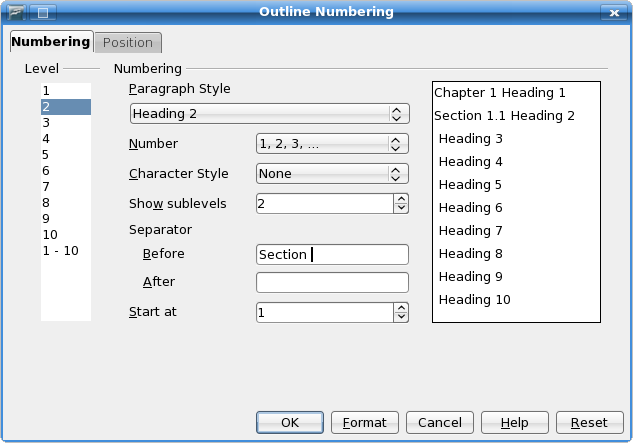
Task: Focus the Separator After text field
Action: pos(331,283)
